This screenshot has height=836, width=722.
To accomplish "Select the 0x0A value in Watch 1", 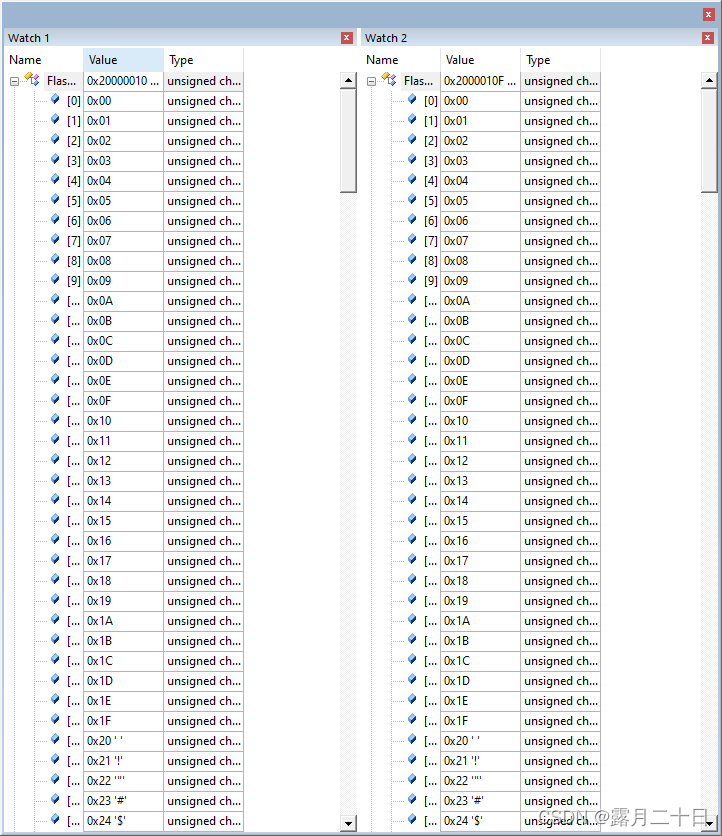I will (x=123, y=301).
